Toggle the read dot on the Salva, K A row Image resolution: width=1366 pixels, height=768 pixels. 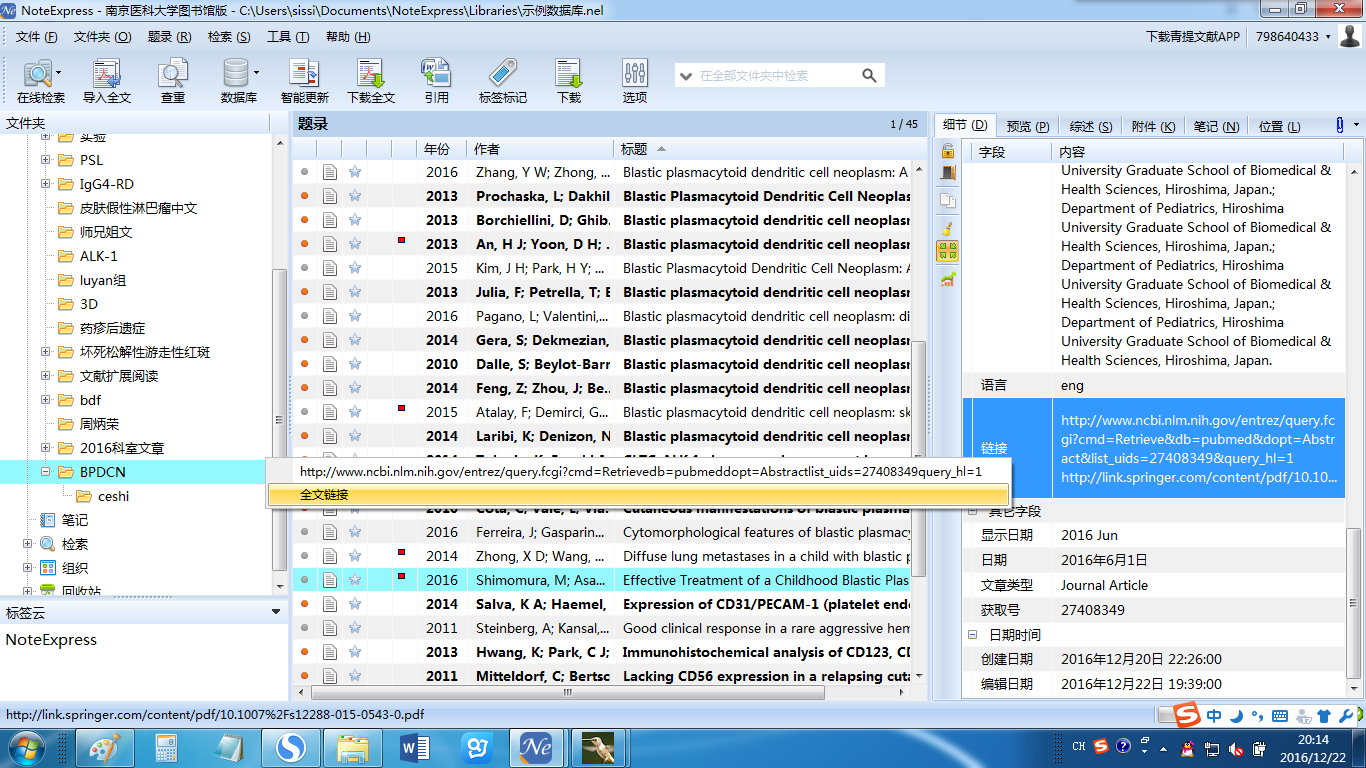pyautogui.click(x=304, y=604)
